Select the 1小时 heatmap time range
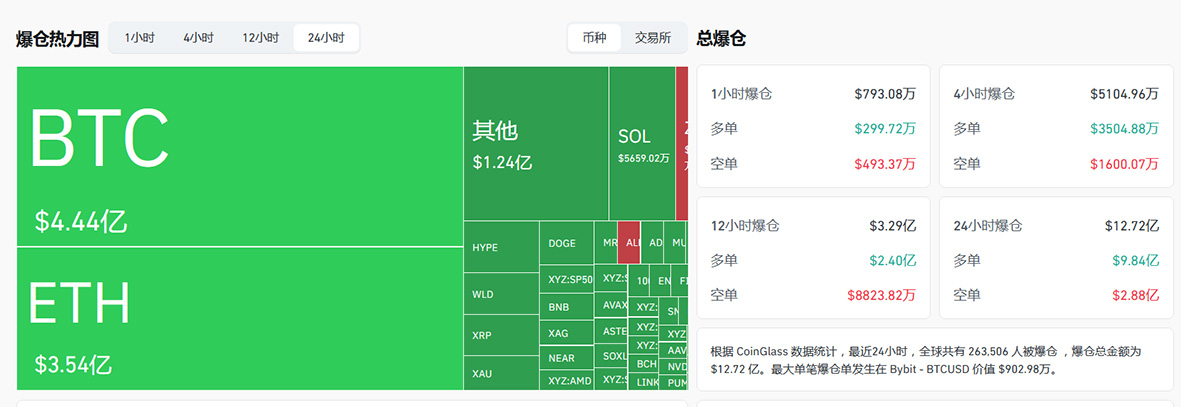 click(x=139, y=38)
